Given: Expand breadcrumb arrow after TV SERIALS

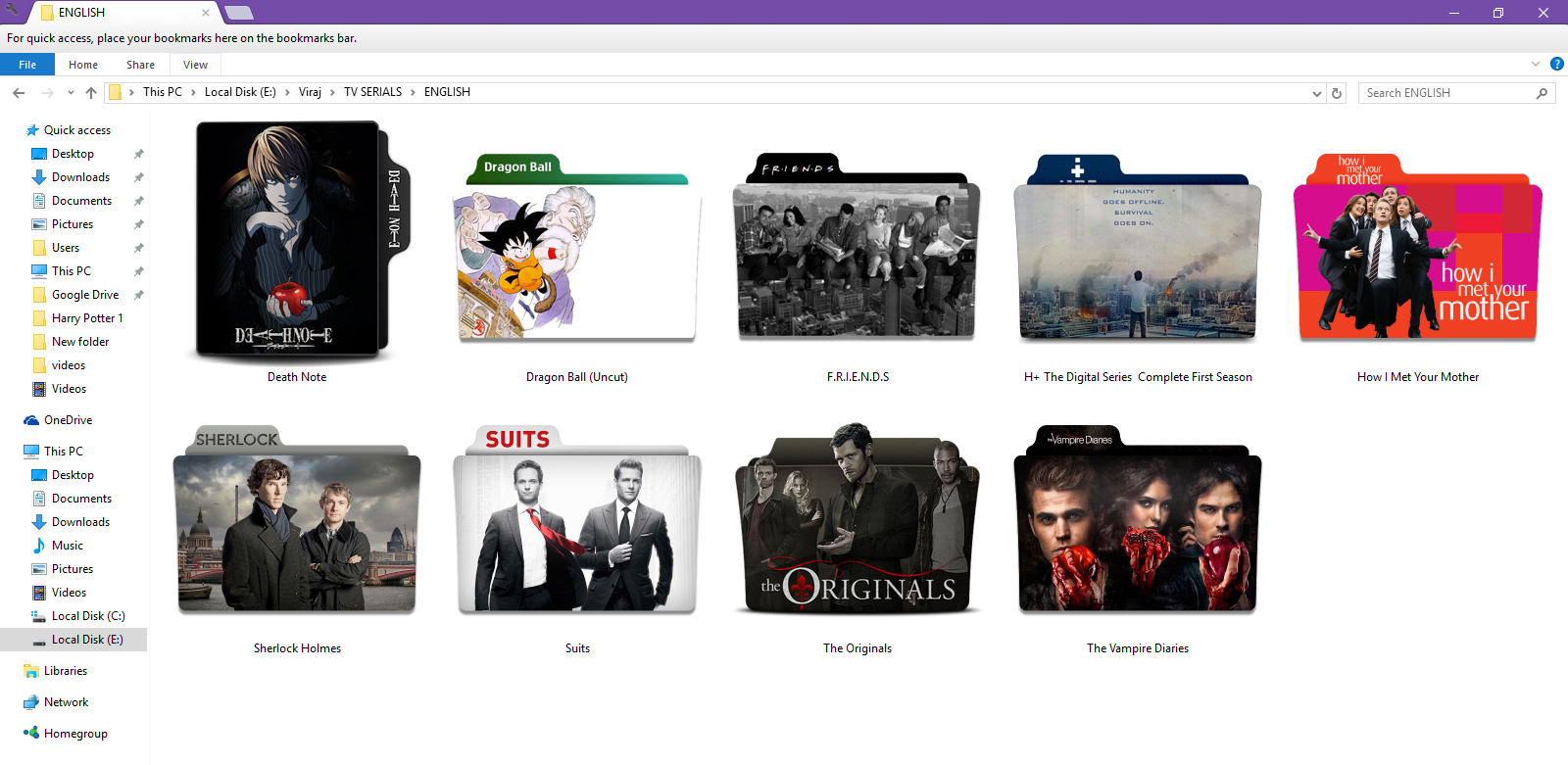Looking at the screenshot, I should click(413, 92).
